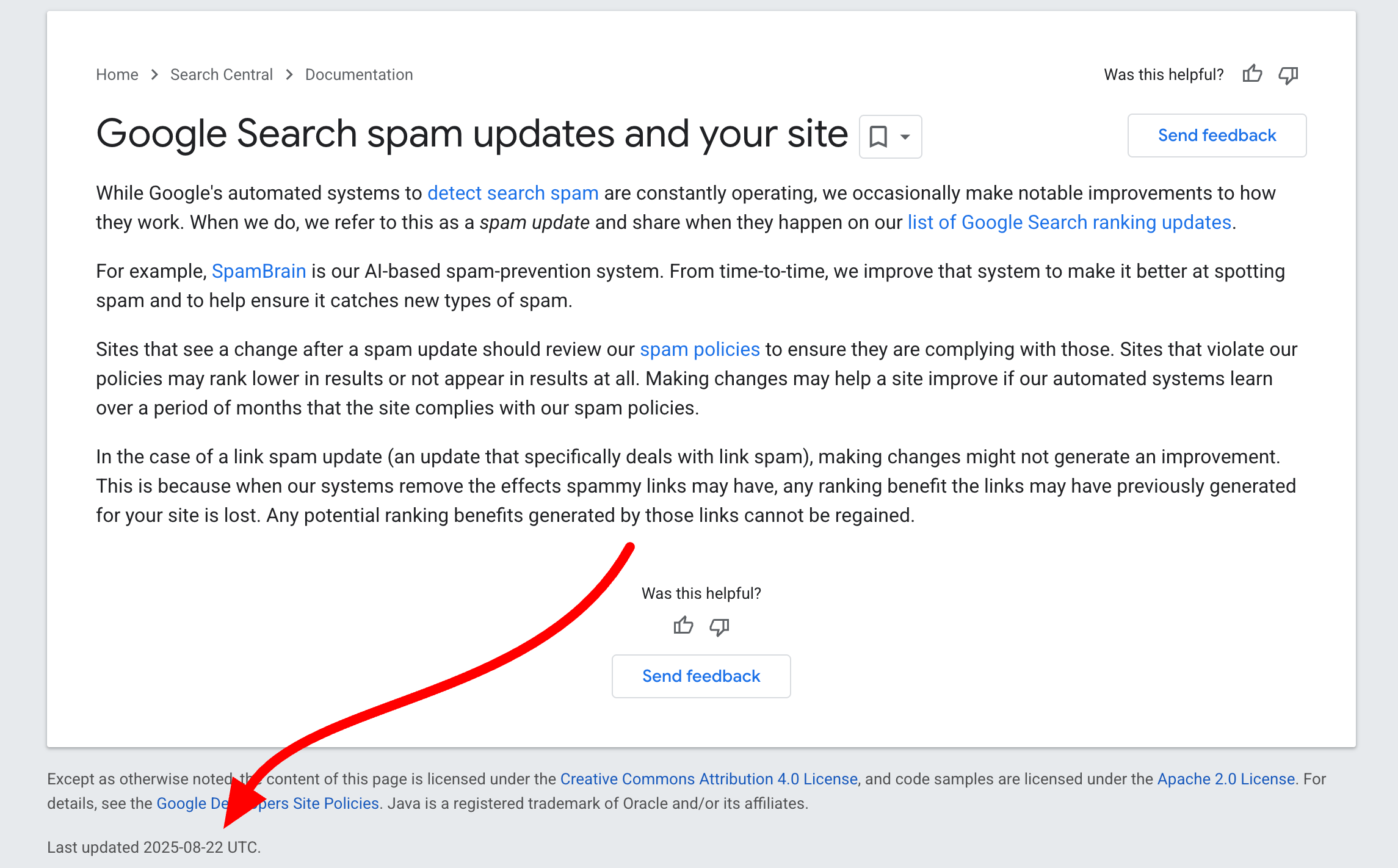The width and height of the screenshot is (1398, 868).
Task: Click the thumbs down icon near top right
Action: (1289, 74)
